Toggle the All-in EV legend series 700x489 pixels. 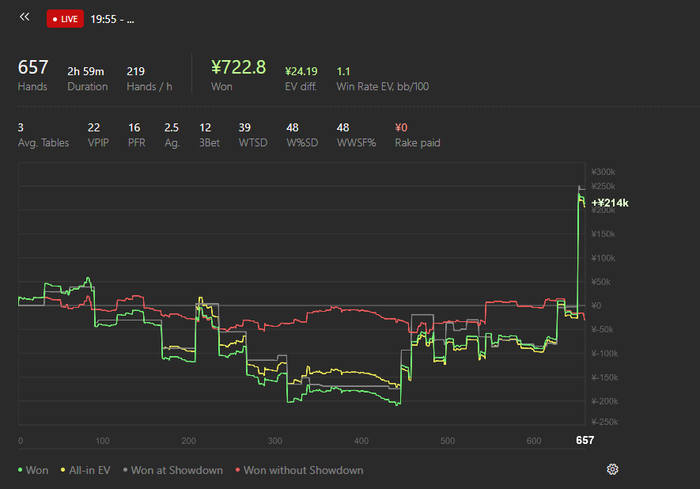click(85, 470)
